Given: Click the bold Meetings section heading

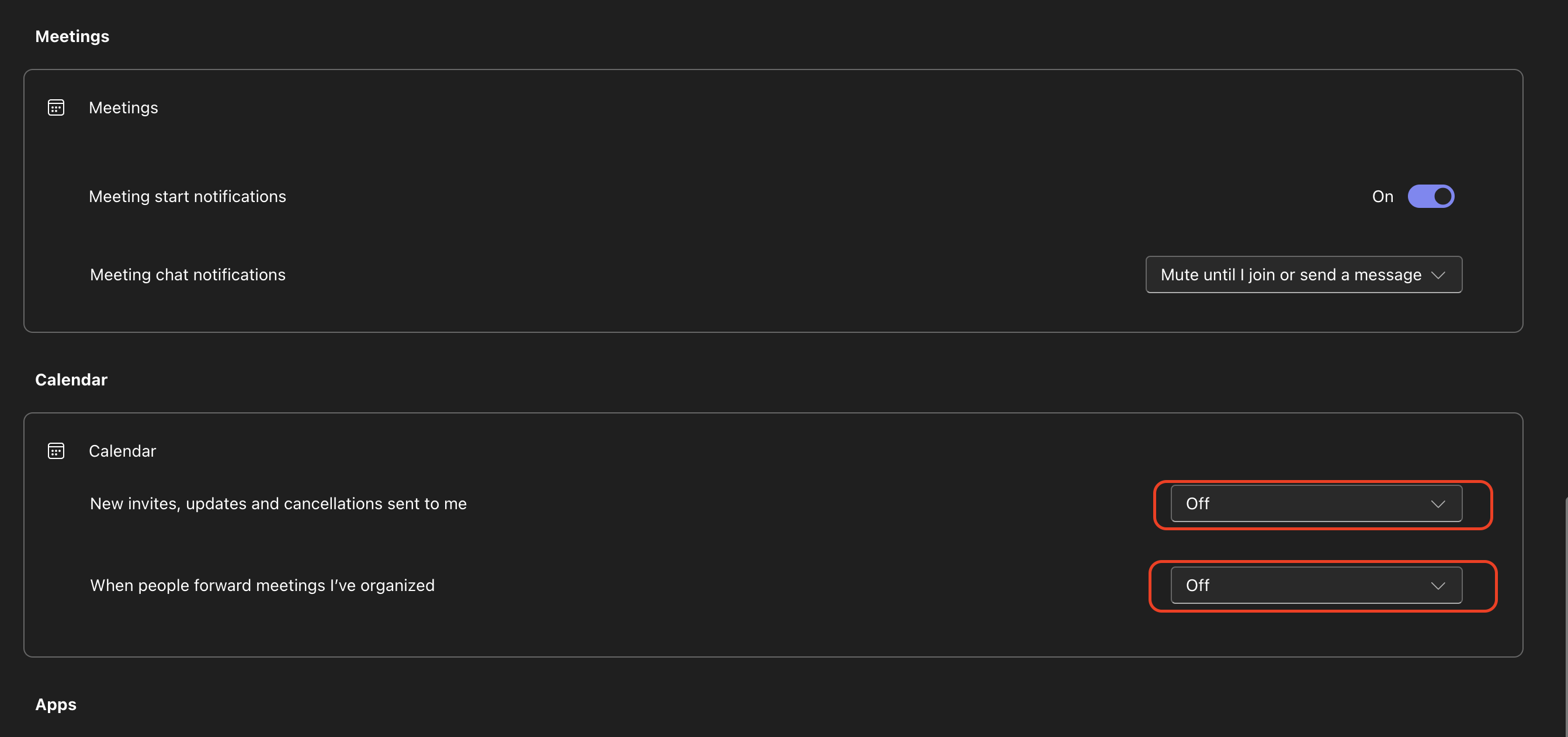Looking at the screenshot, I should pos(72,37).
